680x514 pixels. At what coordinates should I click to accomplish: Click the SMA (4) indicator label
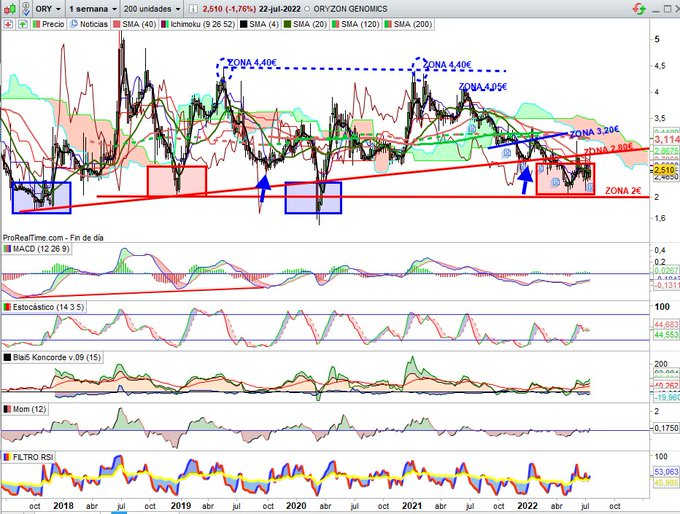click(259, 24)
